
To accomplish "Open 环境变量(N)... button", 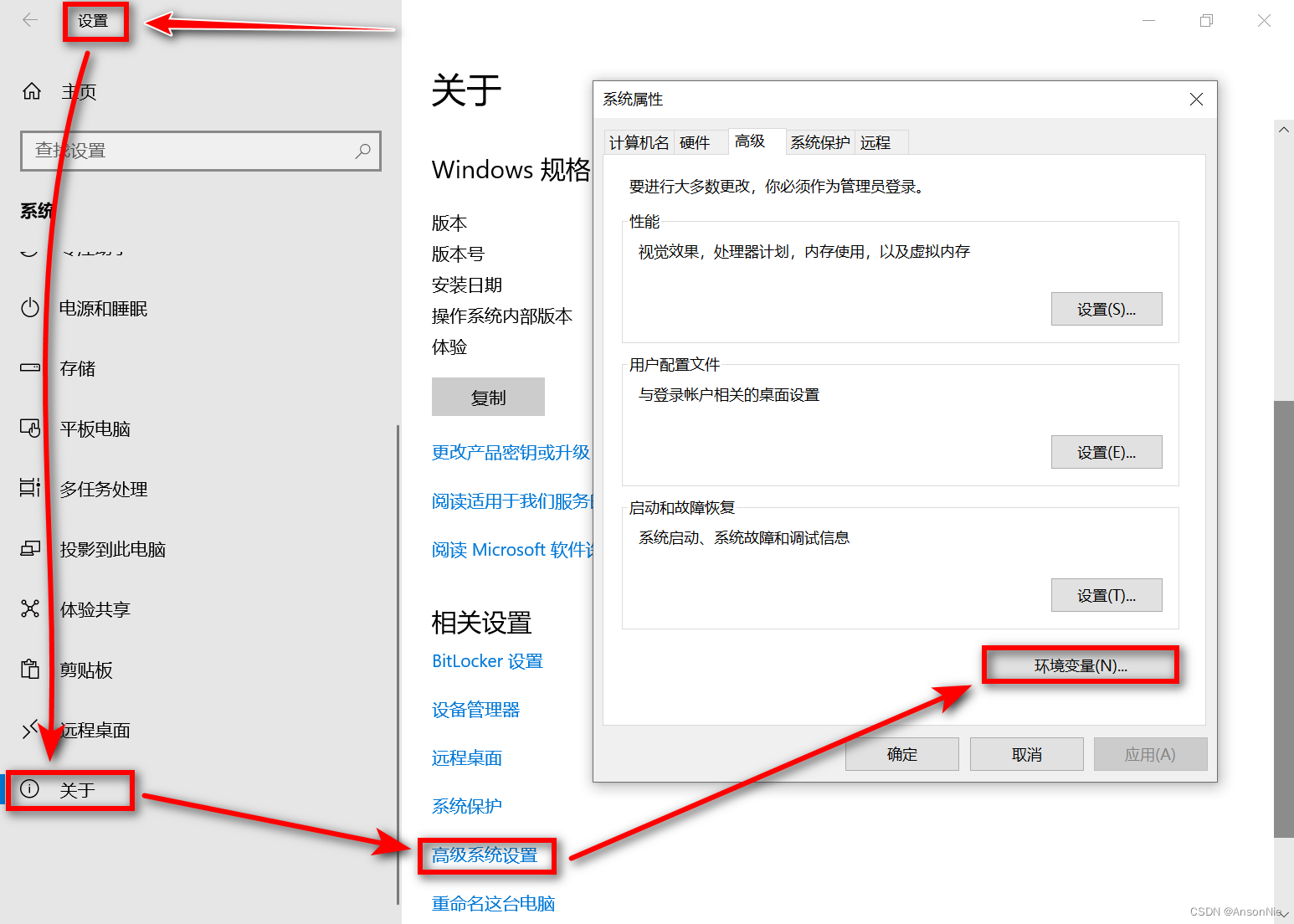I will (1081, 665).
